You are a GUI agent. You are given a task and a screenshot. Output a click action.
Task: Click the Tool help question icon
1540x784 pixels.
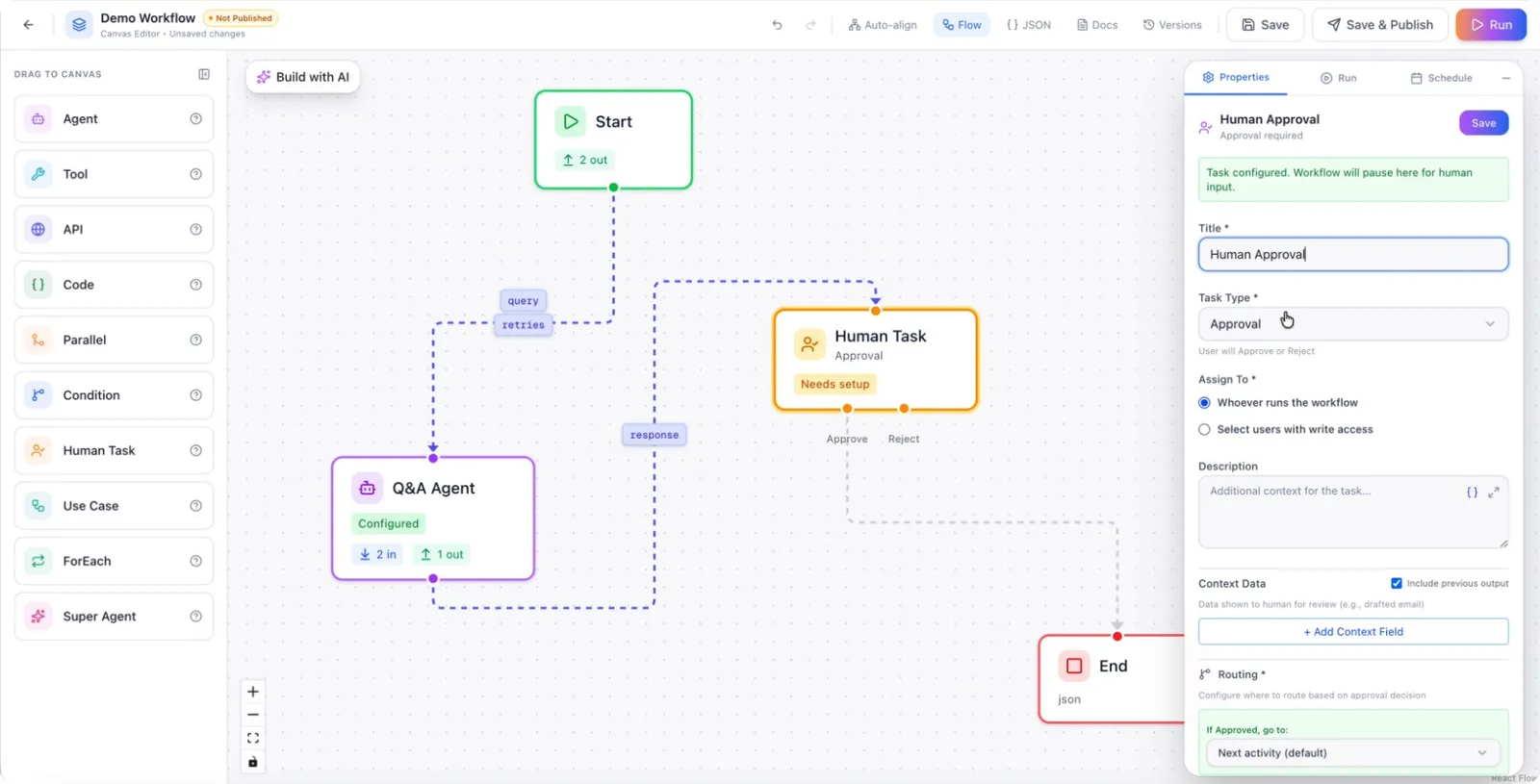click(x=196, y=174)
